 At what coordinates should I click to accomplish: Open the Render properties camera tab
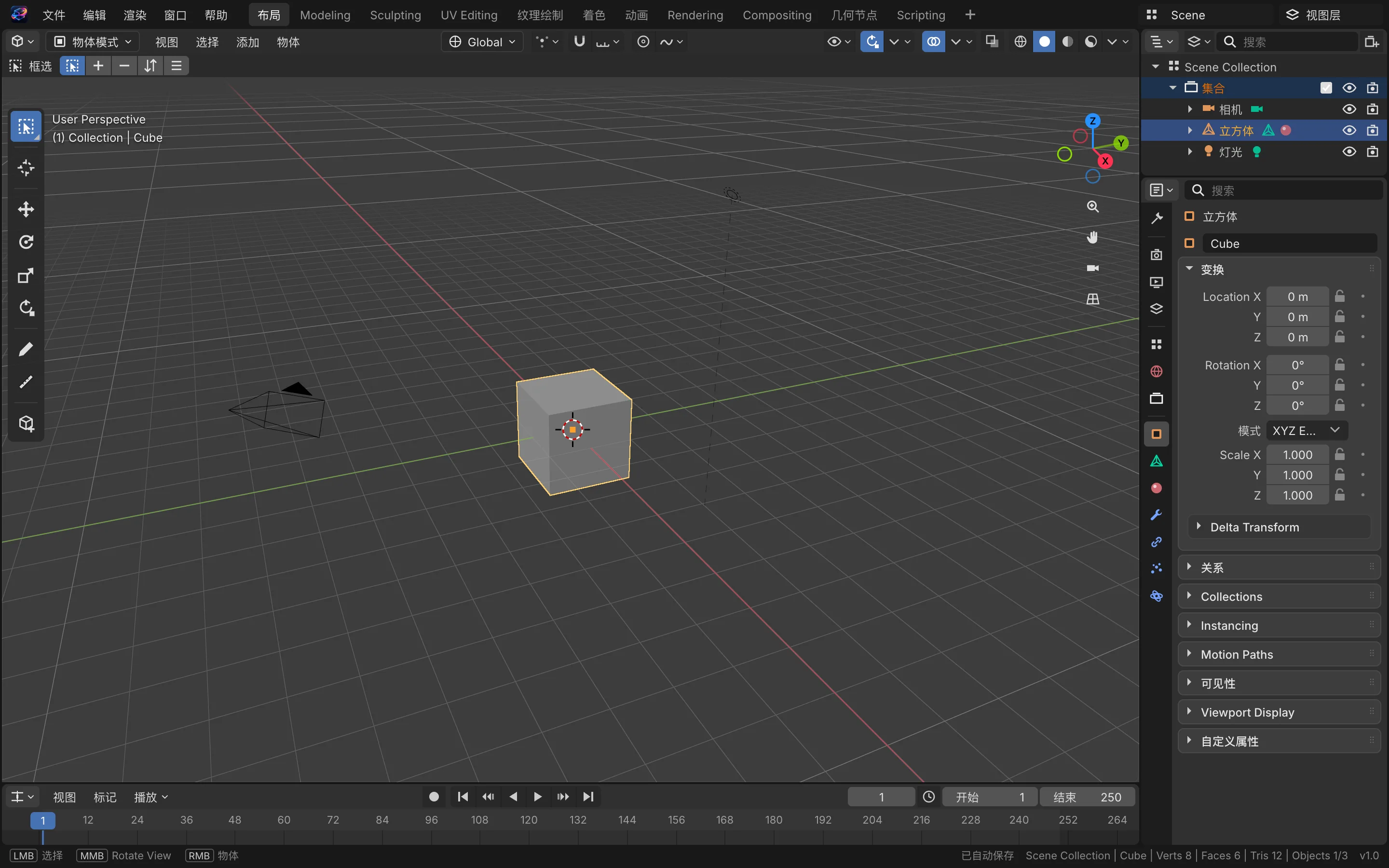[x=1156, y=255]
